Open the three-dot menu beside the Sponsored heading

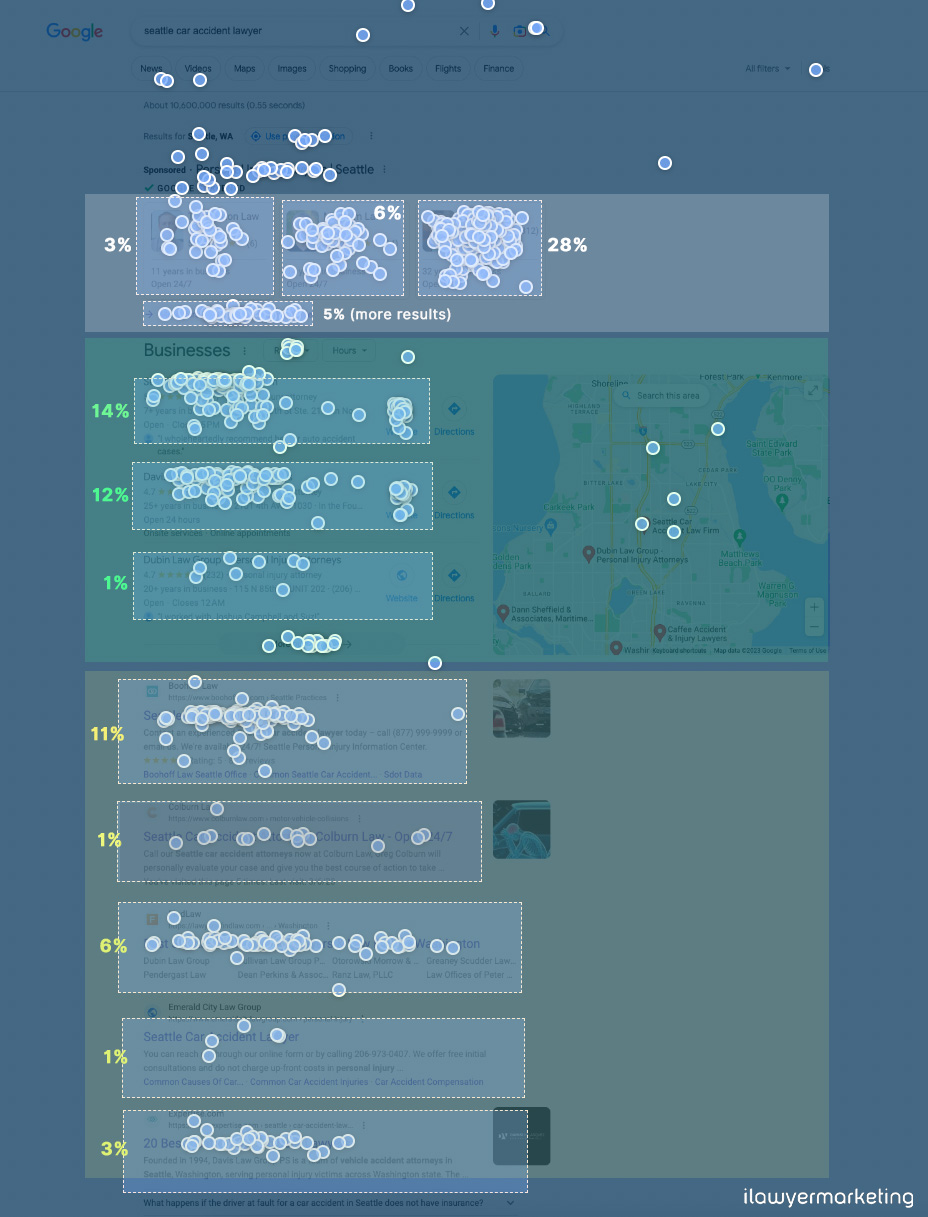pyautogui.click(x=384, y=170)
